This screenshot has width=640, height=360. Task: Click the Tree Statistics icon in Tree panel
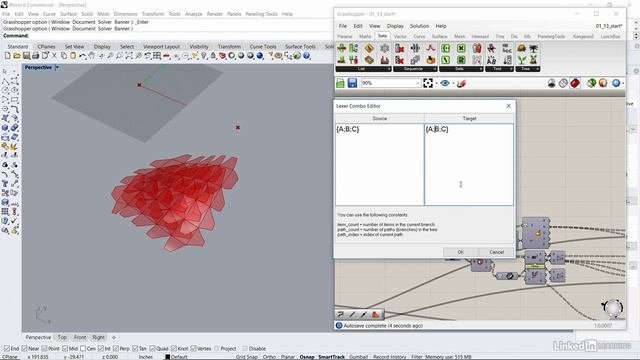[533, 48]
